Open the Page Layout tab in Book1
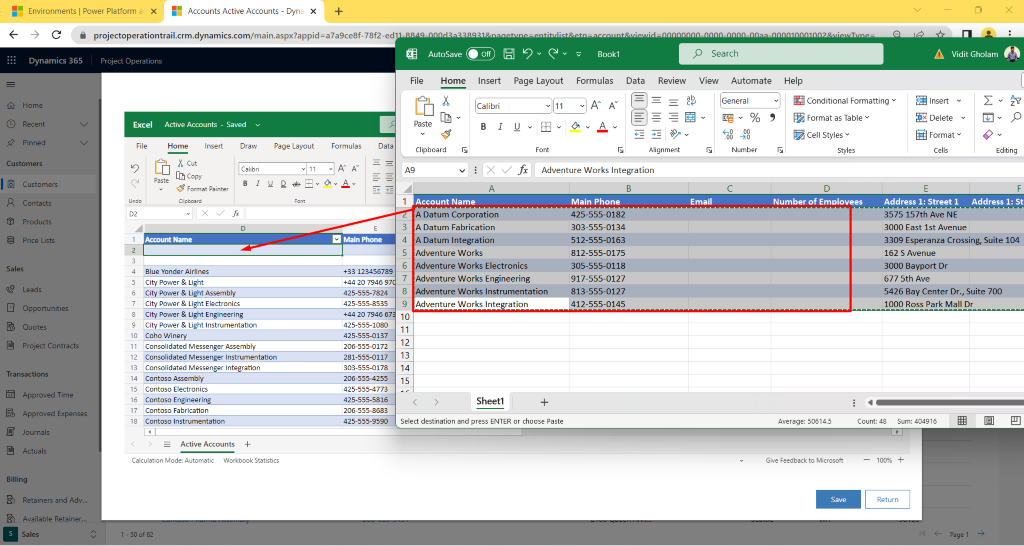 [538, 81]
